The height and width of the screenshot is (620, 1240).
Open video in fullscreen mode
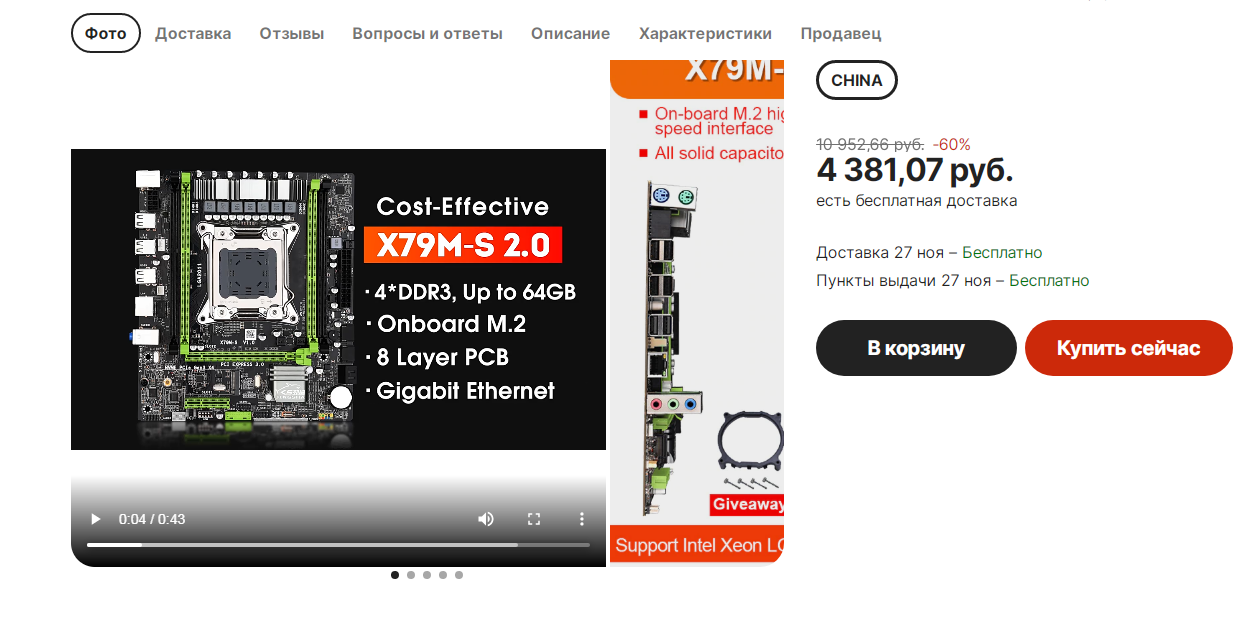click(x=534, y=519)
